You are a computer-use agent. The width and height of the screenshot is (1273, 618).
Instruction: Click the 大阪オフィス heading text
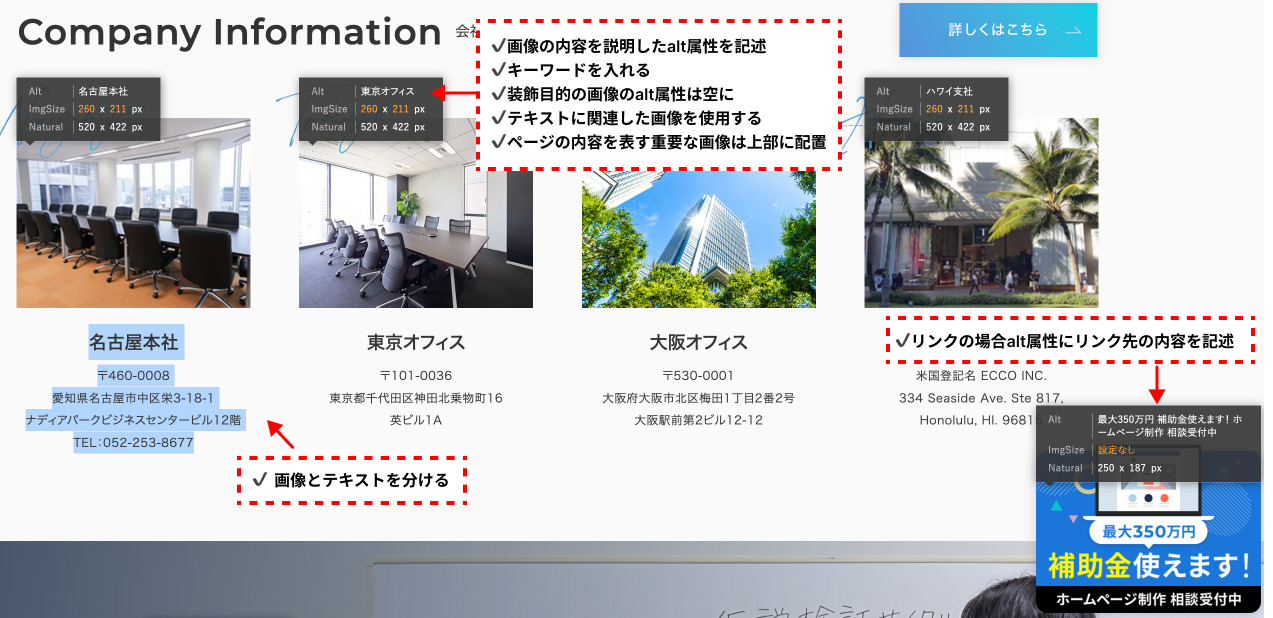(x=698, y=342)
